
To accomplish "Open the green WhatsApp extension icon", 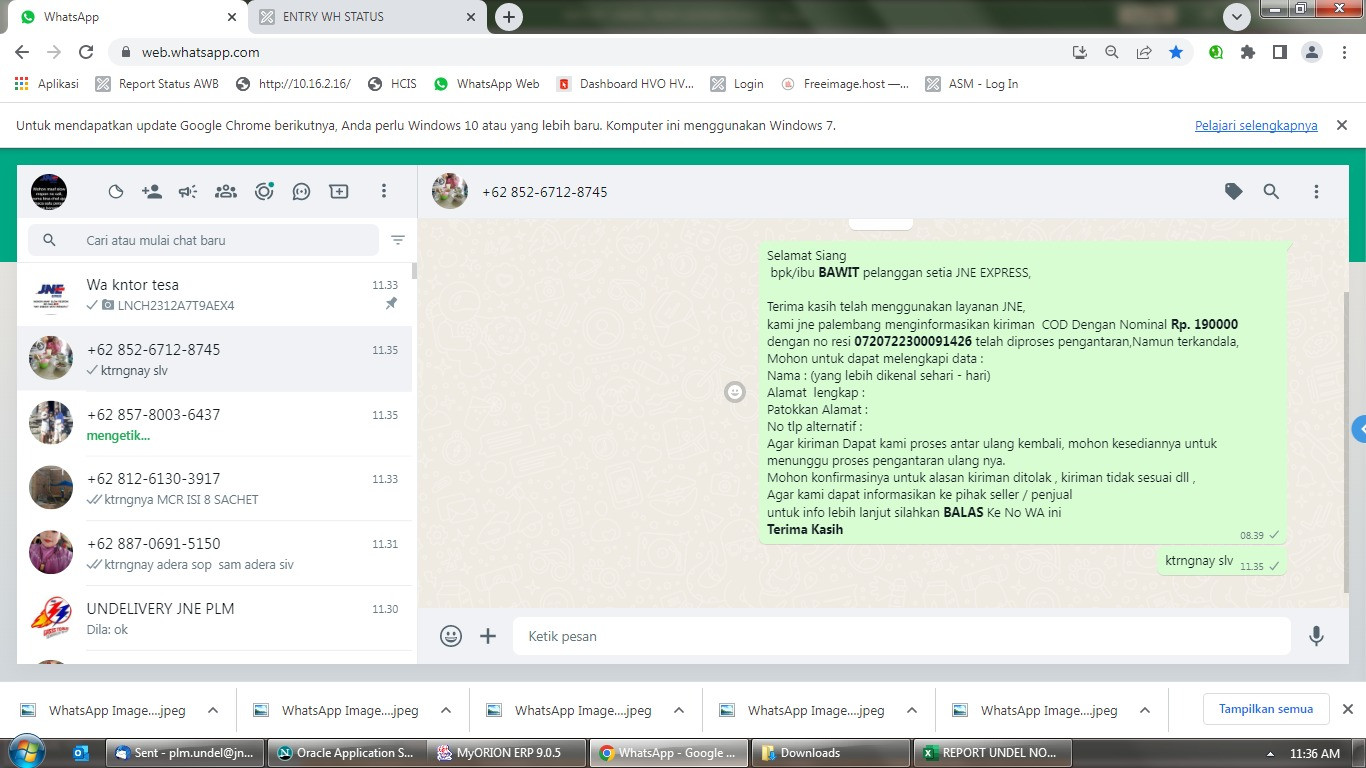I will click(x=1216, y=52).
